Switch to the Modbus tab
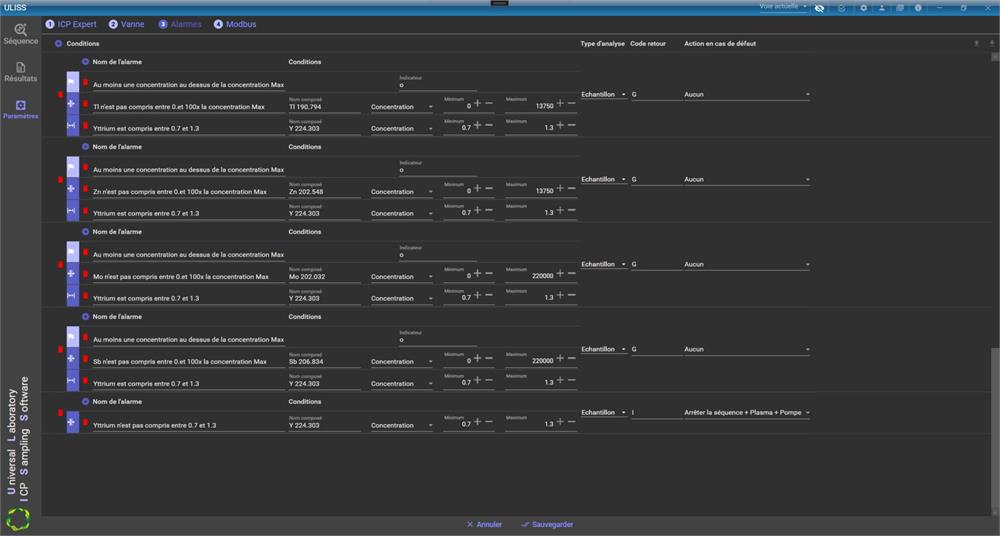The height and width of the screenshot is (536, 1000). click(237, 24)
